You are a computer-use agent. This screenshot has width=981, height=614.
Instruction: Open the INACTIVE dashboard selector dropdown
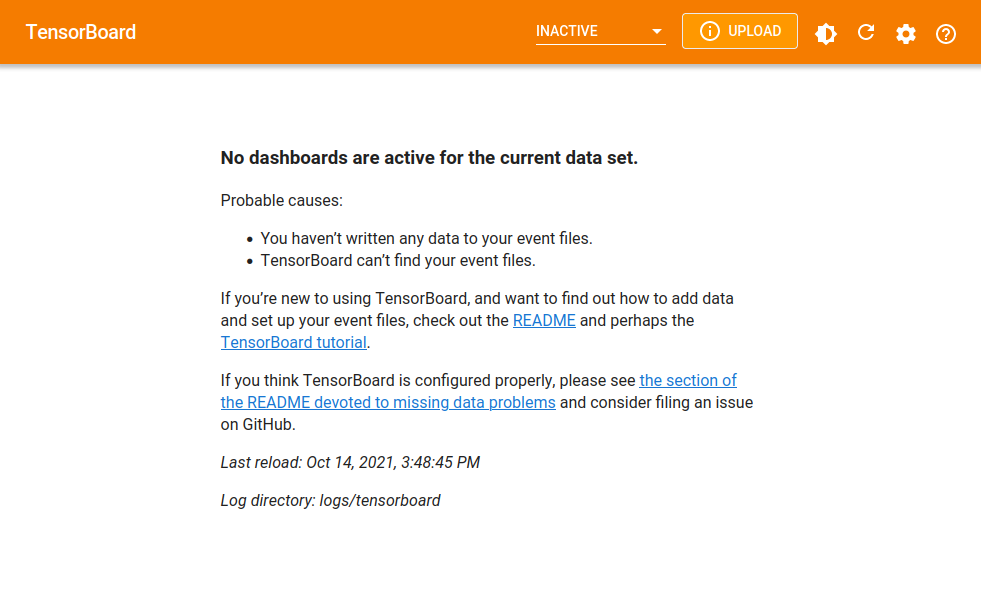[x=600, y=31]
